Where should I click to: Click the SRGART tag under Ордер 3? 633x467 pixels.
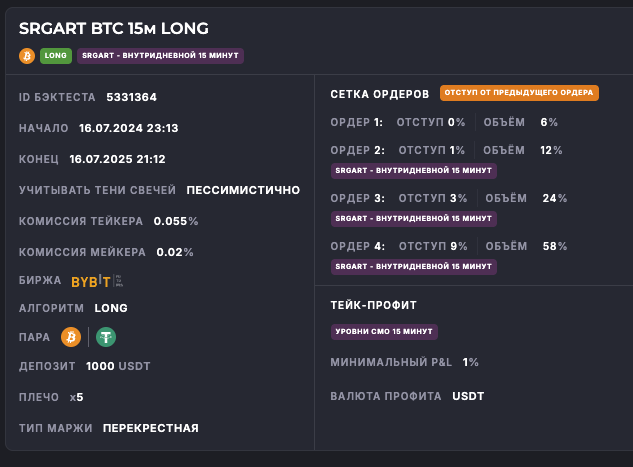point(413,218)
